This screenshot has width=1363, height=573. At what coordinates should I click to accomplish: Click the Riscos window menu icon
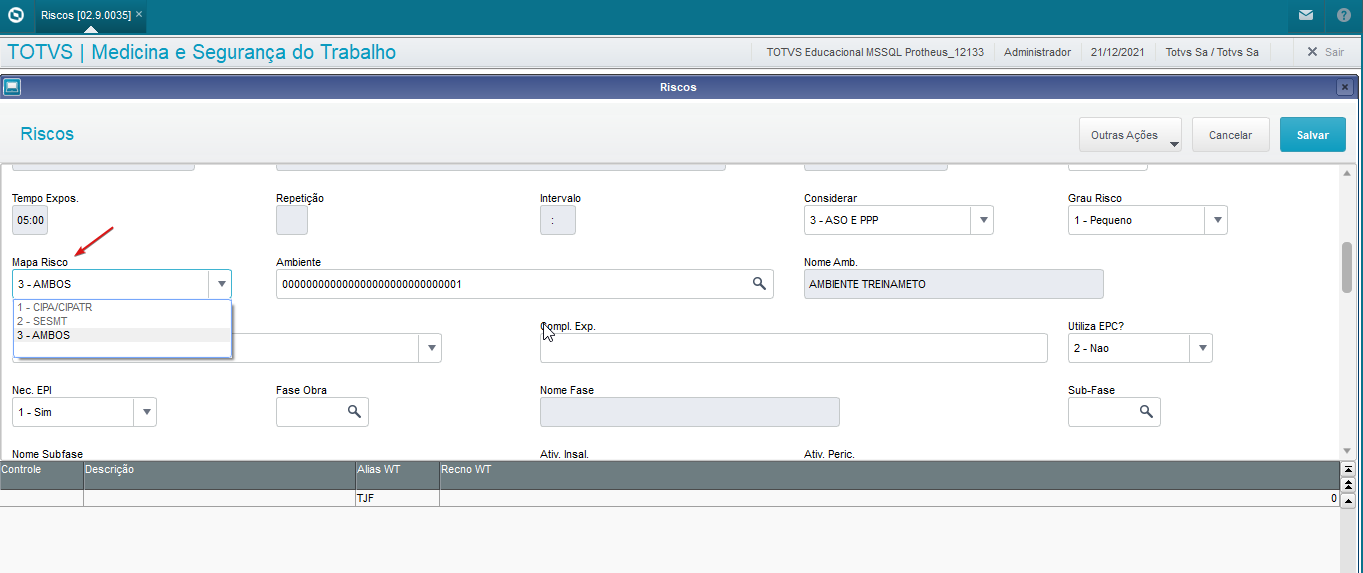point(11,87)
